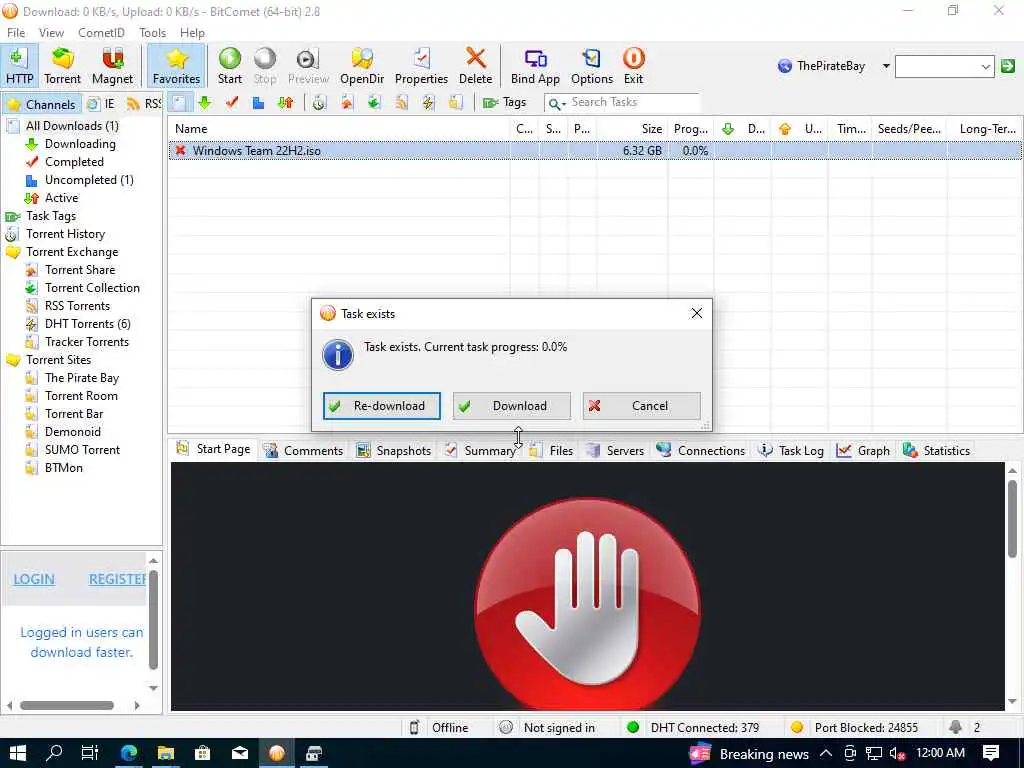The height and width of the screenshot is (768, 1024).
Task: Select DHT Torrents (6) in the sidebar
Action: pyautogui.click(x=88, y=324)
